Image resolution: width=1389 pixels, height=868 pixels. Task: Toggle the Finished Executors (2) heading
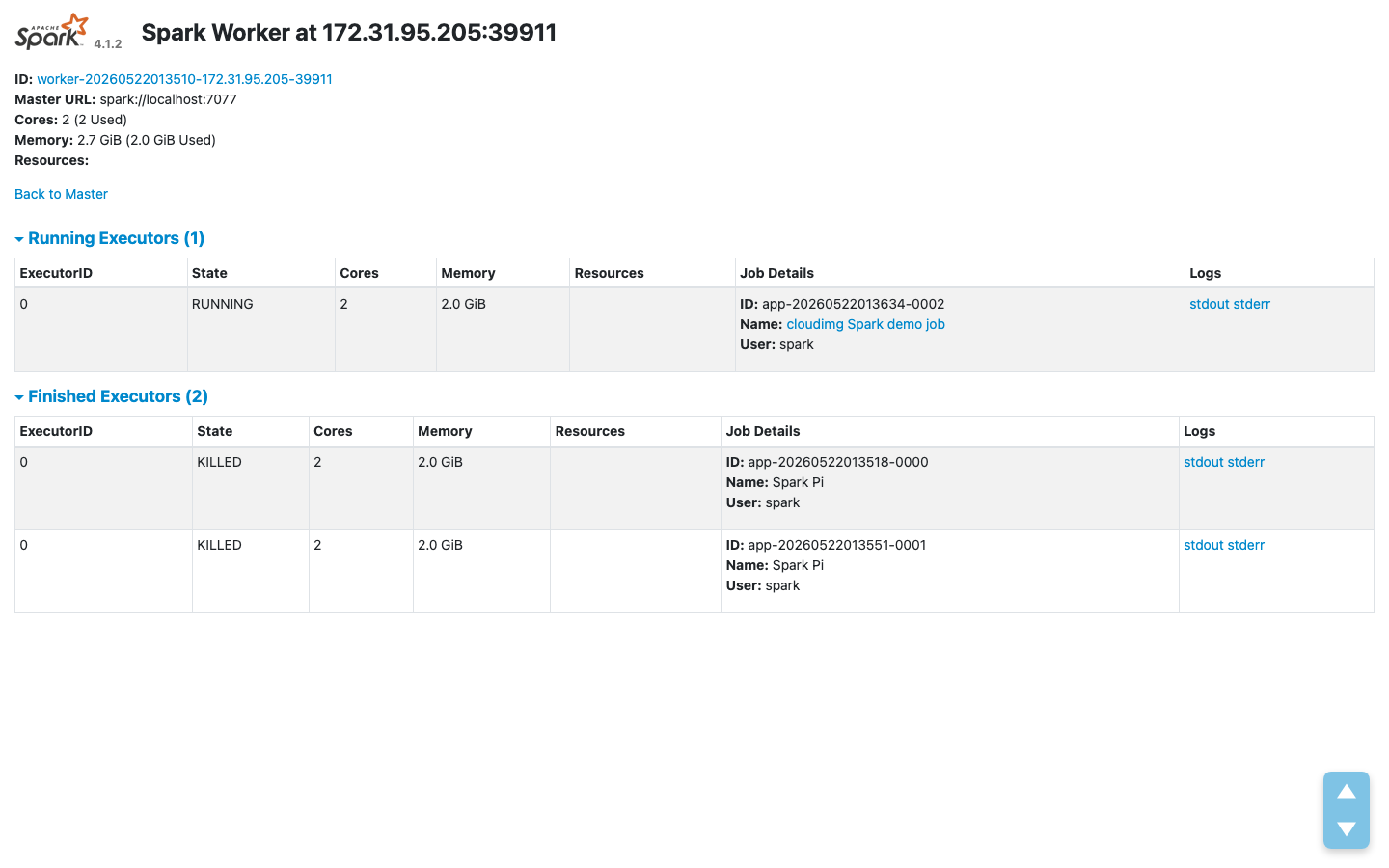(x=118, y=396)
